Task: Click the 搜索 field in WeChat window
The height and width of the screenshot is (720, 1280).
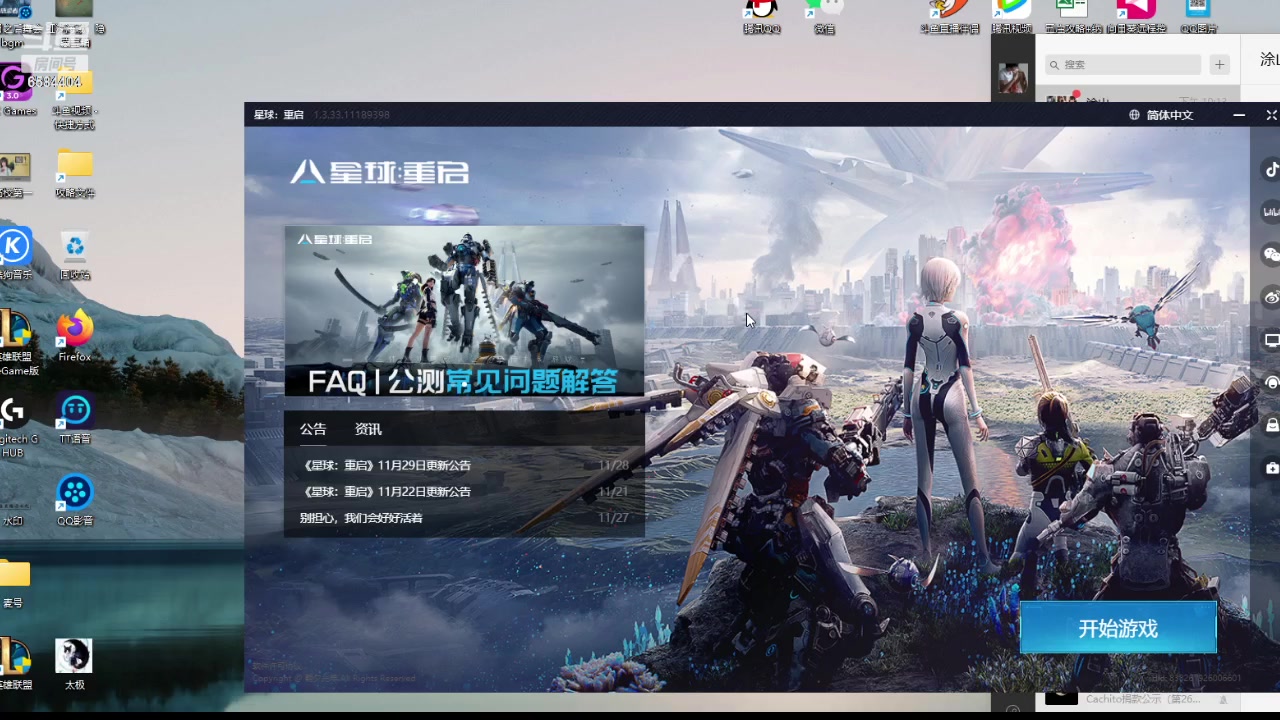Action: (1123, 64)
